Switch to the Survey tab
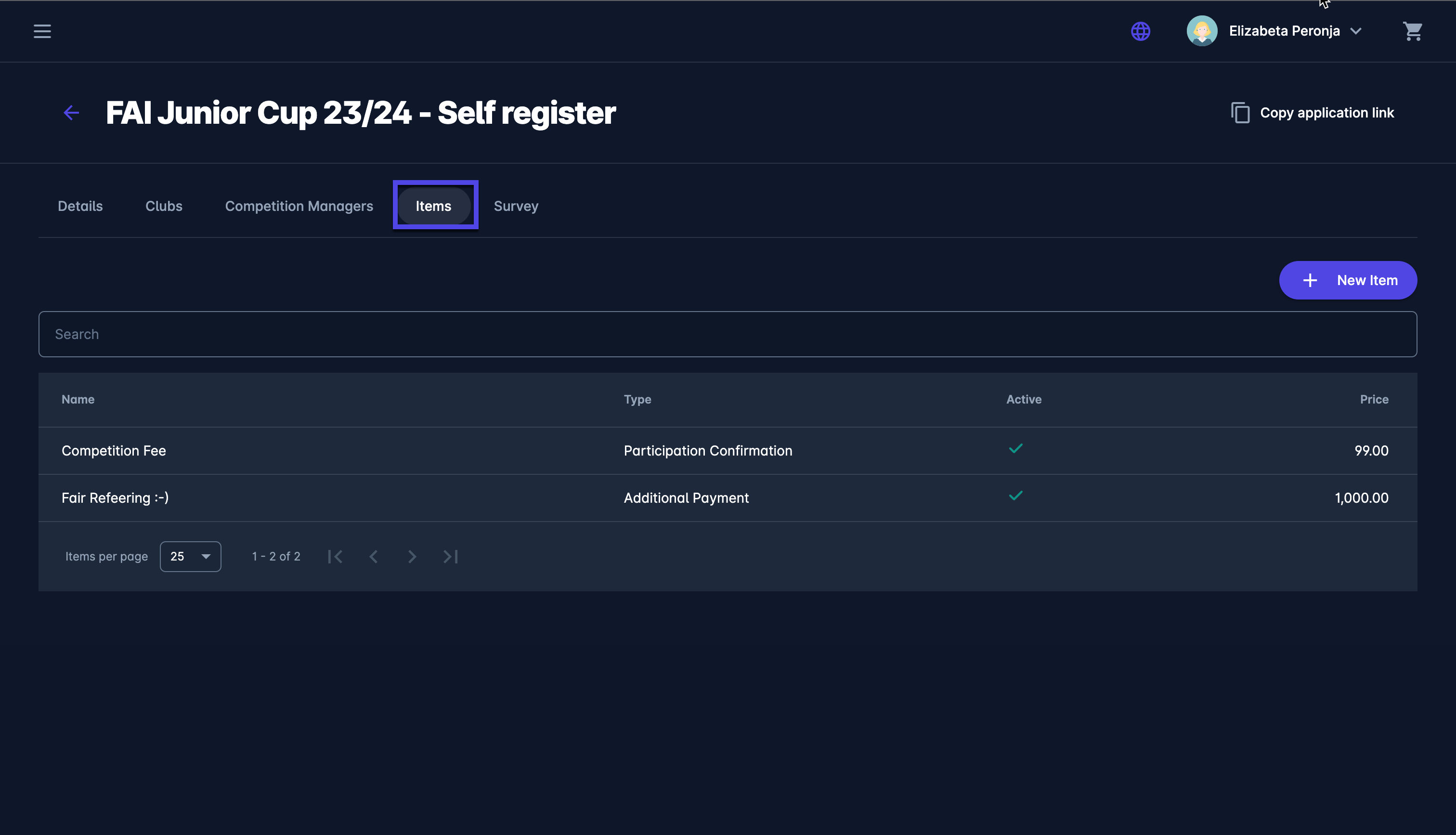 [x=515, y=206]
